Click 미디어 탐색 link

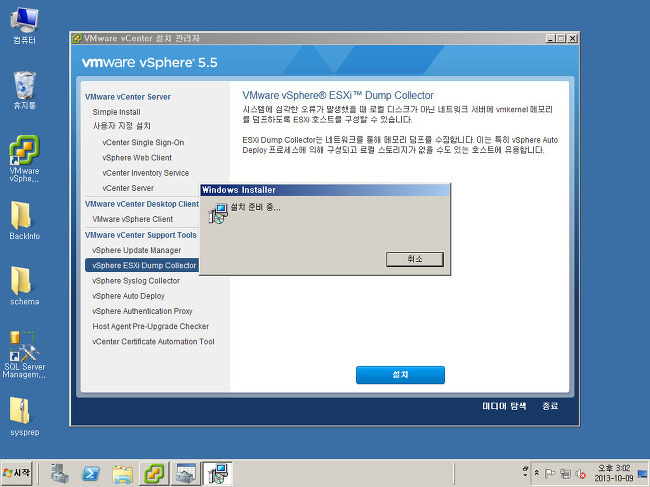coord(504,406)
